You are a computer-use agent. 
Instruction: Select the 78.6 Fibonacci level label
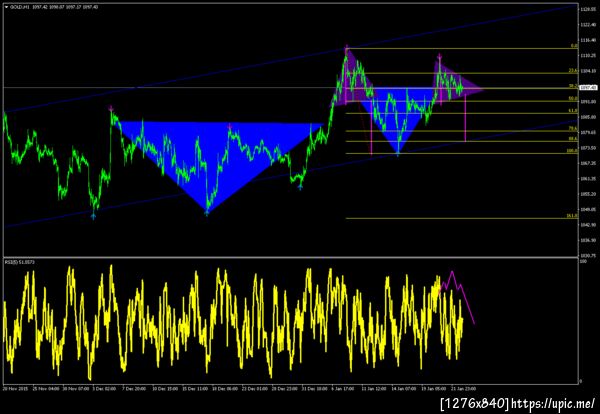tap(573, 128)
